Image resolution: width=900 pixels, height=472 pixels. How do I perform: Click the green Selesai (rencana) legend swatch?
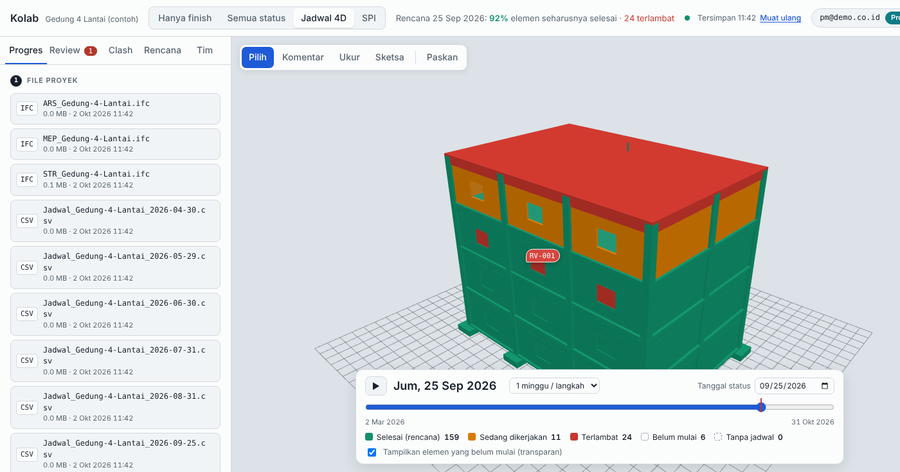369,437
